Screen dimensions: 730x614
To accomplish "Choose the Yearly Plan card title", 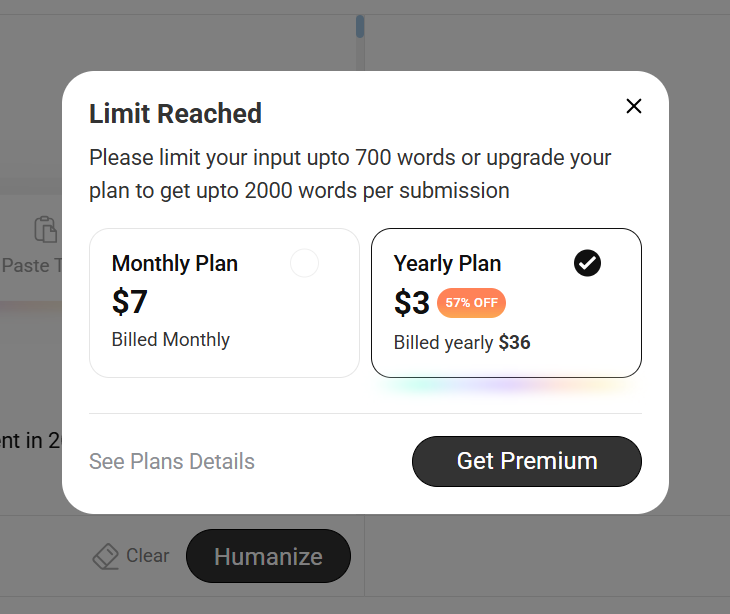I will (447, 263).
